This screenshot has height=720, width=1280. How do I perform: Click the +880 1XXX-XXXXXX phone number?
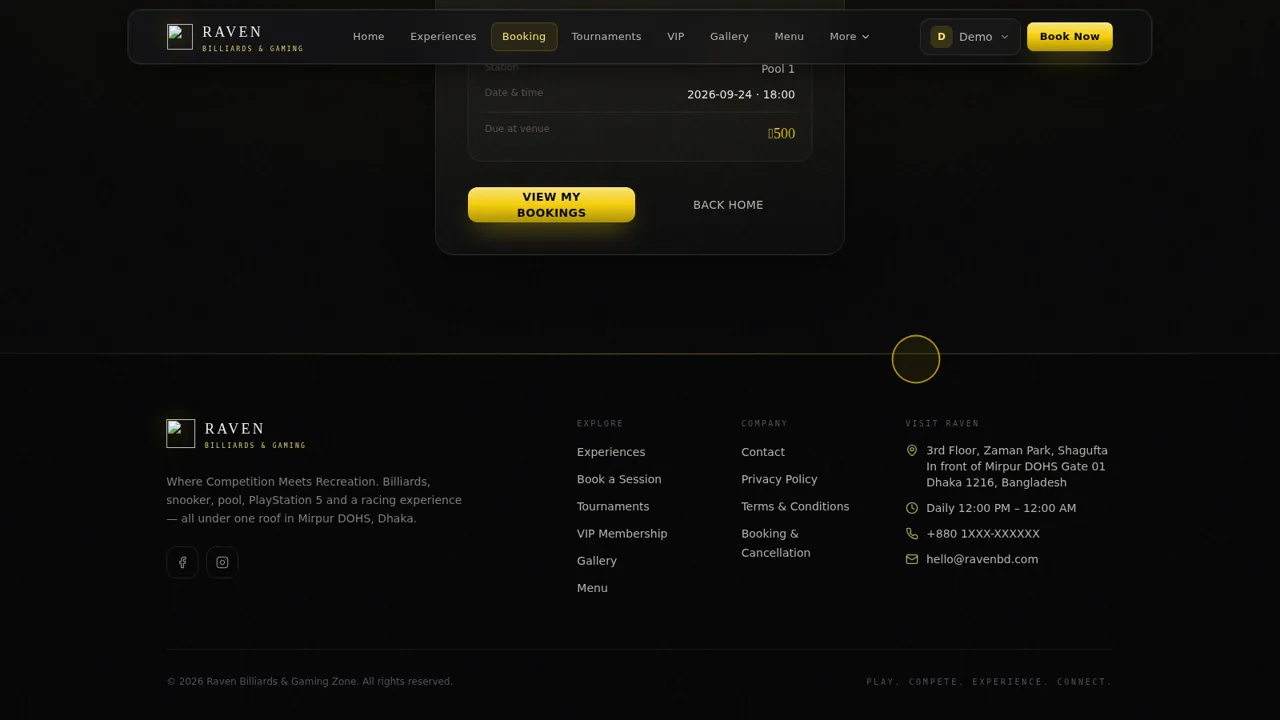point(983,534)
